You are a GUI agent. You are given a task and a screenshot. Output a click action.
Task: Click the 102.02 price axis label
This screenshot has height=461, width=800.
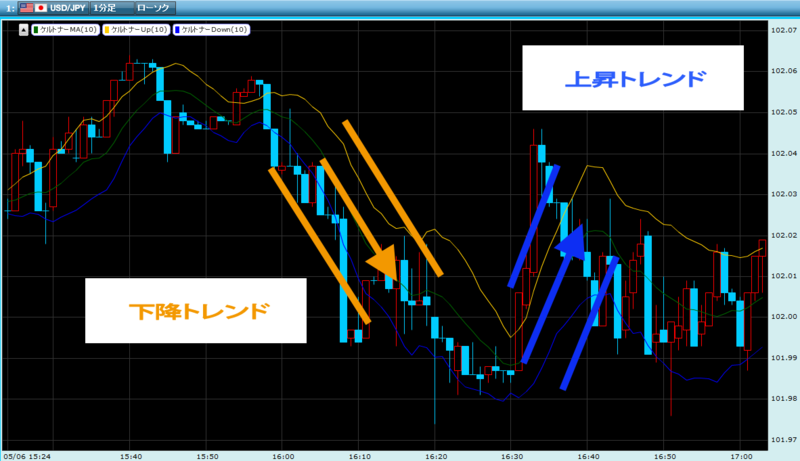click(783, 235)
